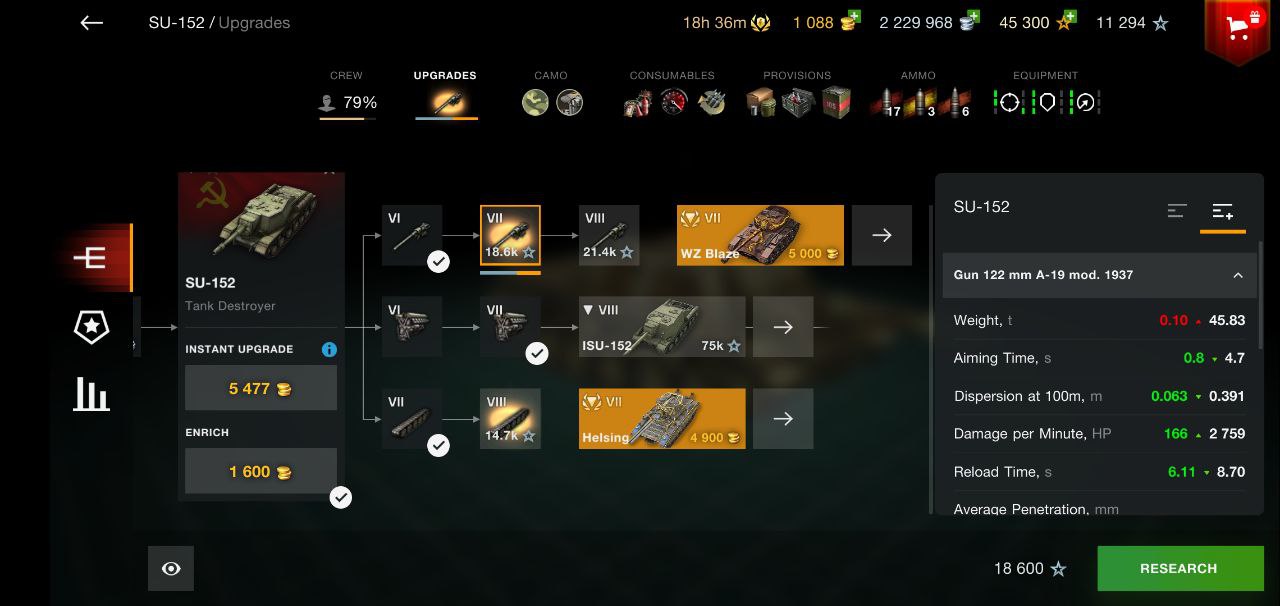Open the Ammo tab

(918, 94)
